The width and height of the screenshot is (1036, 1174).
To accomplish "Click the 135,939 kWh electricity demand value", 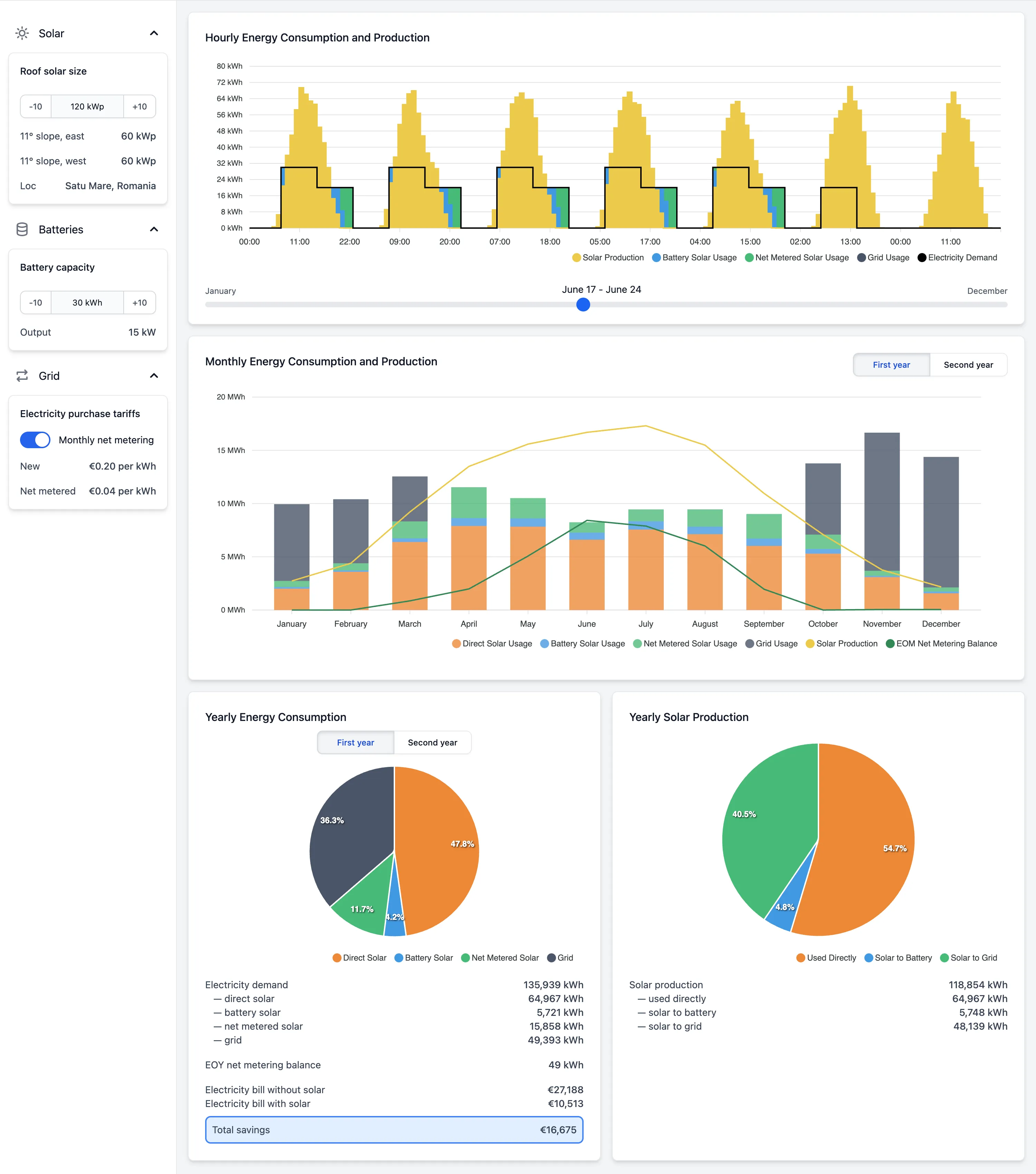I will click(553, 984).
